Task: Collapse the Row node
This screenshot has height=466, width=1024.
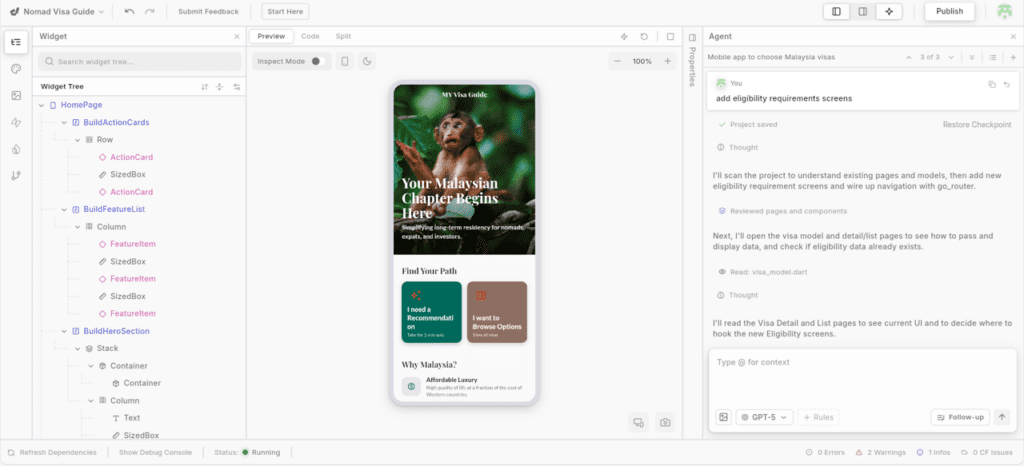Action: tap(78, 140)
